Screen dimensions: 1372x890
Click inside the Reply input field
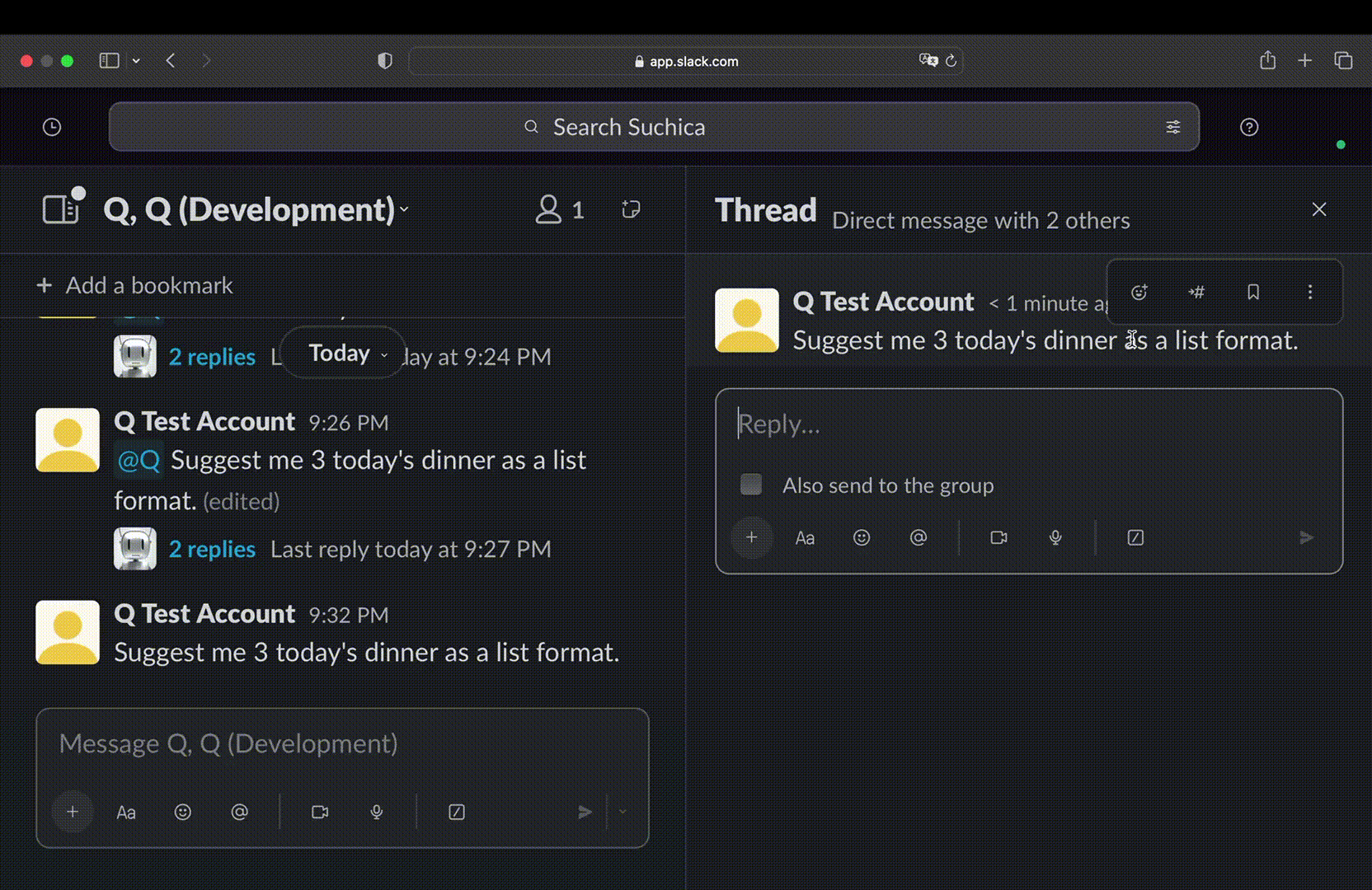click(x=907, y=424)
